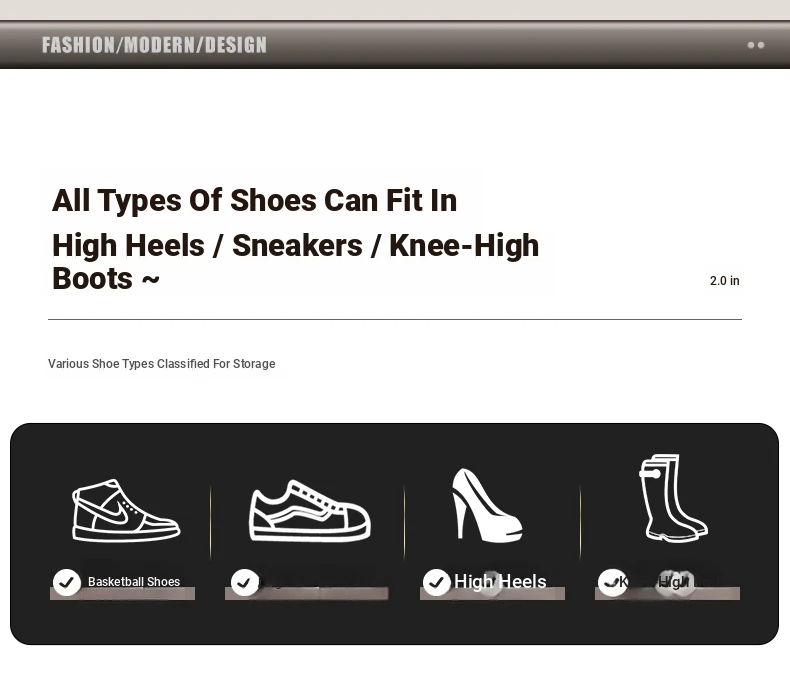The width and height of the screenshot is (790, 689).
Task: Click the brown bar under High Heels
Action: click(492, 594)
